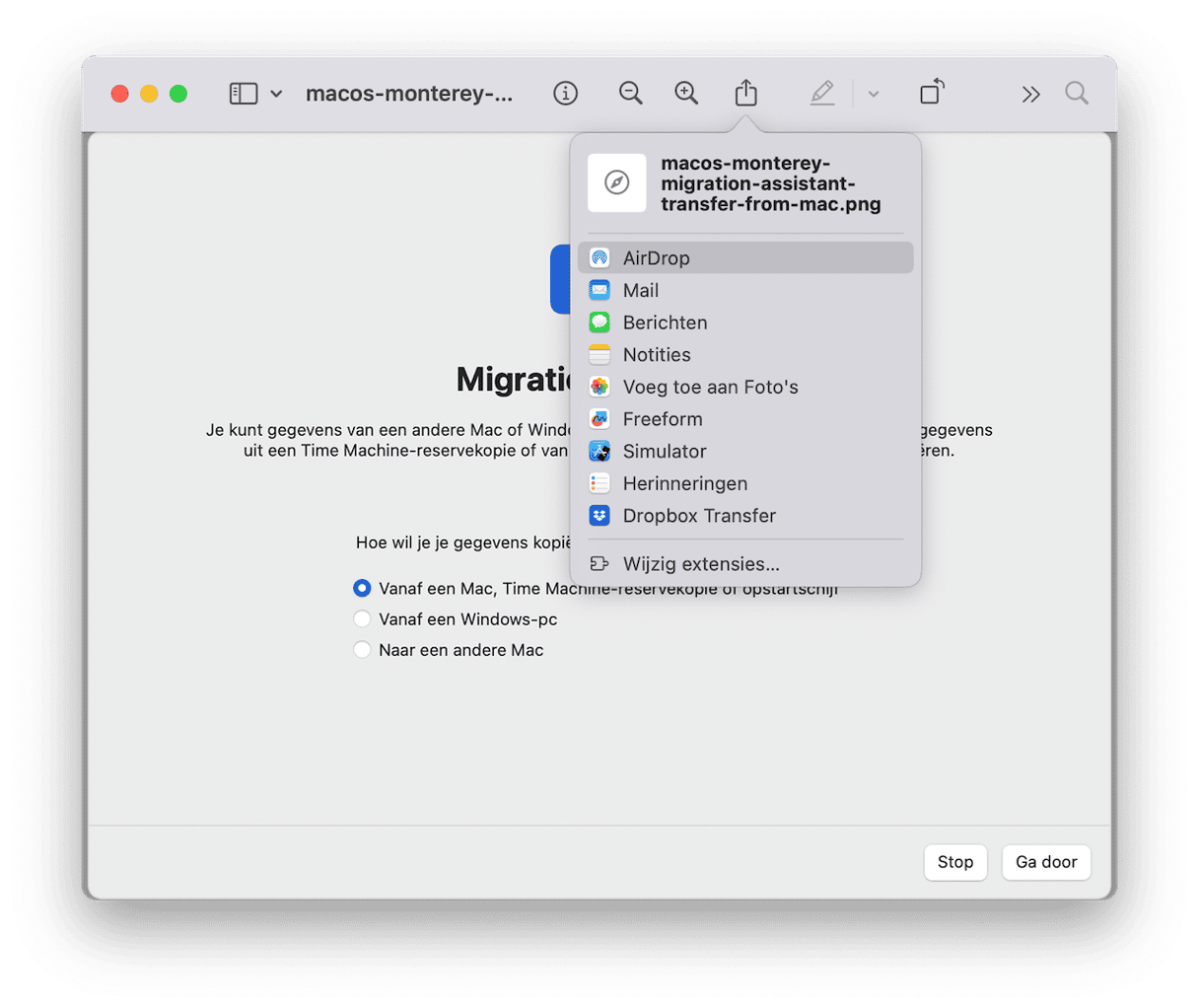Open the Markup dropdown arrow
The height and width of the screenshot is (1008, 1199).
pyautogui.click(x=873, y=95)
